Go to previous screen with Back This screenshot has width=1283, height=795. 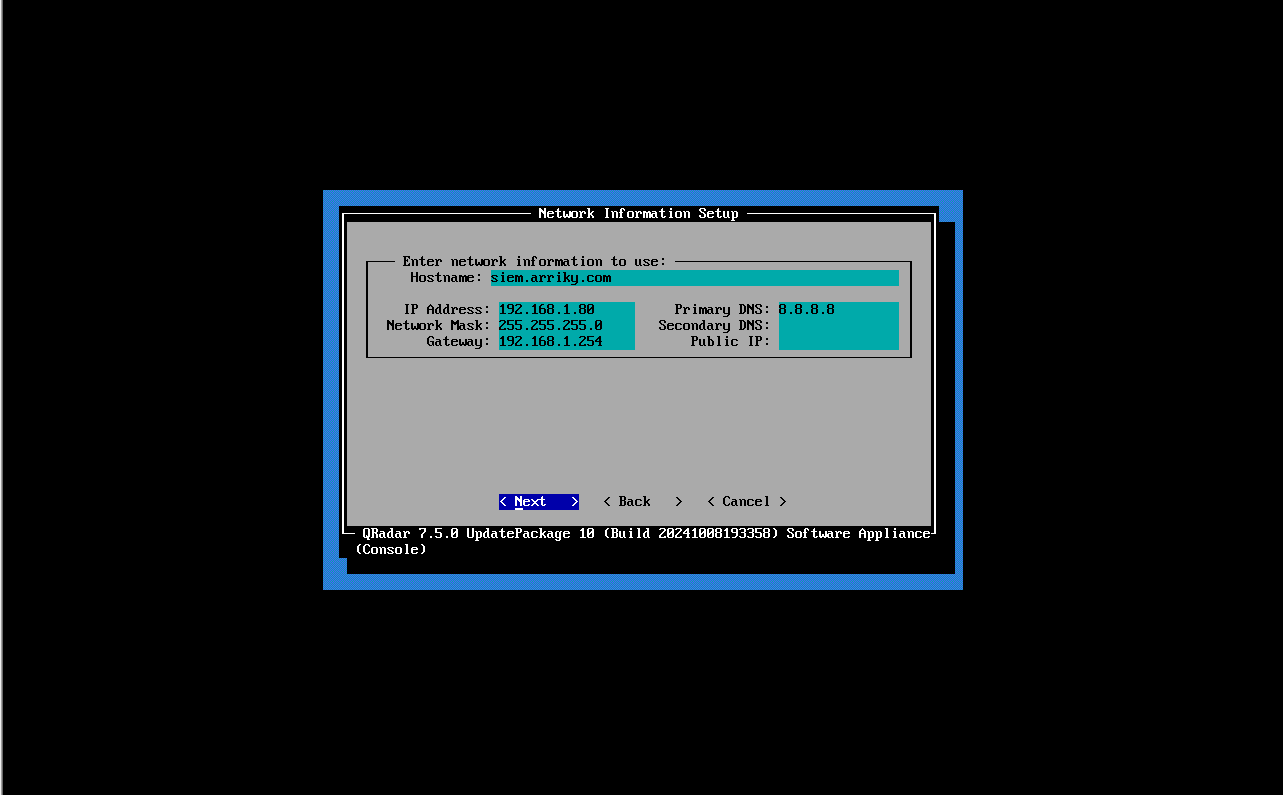tap(643, 502)
